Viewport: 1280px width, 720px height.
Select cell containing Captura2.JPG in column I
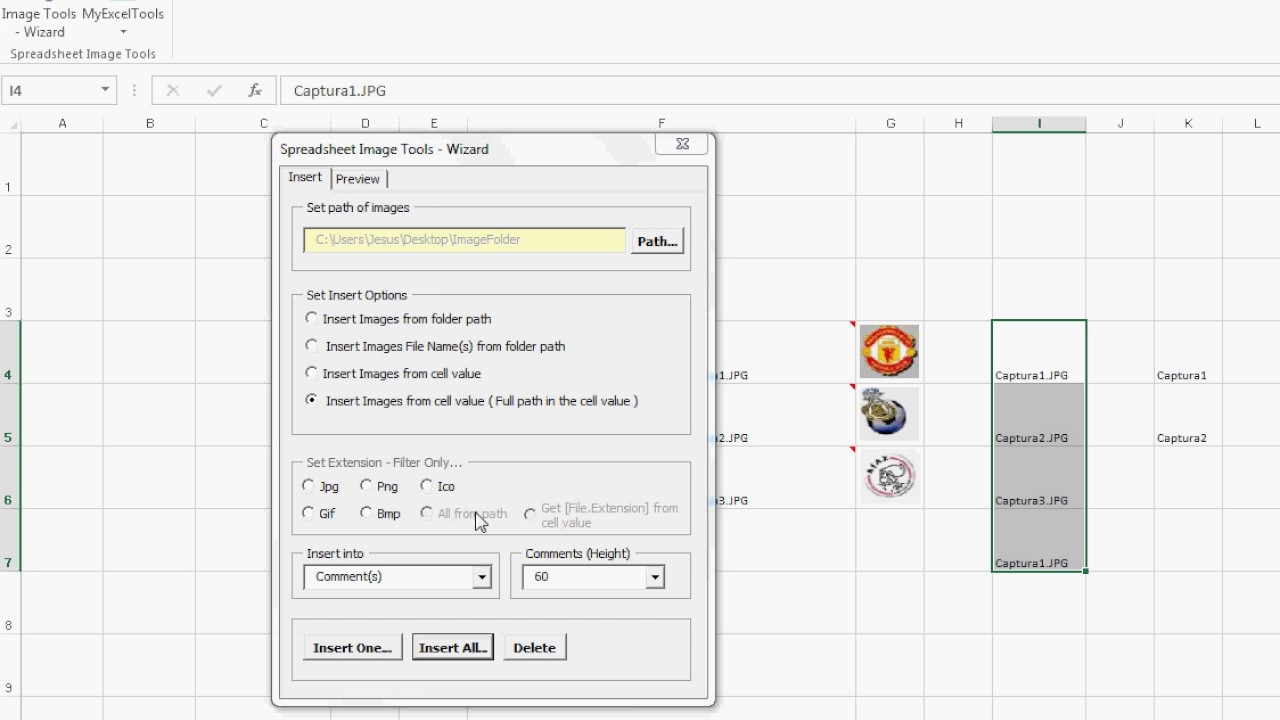tap(1039, 415)
